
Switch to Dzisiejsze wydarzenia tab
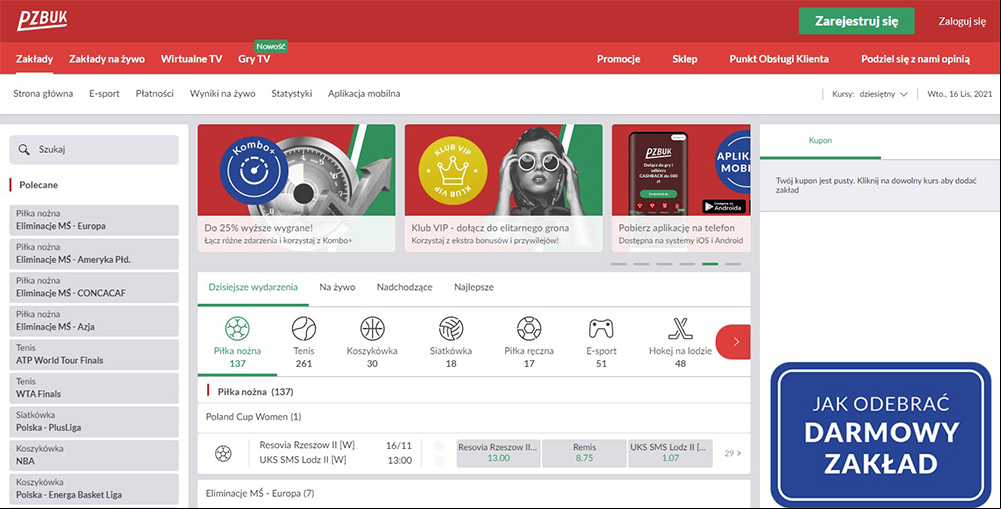pos(253,287)
